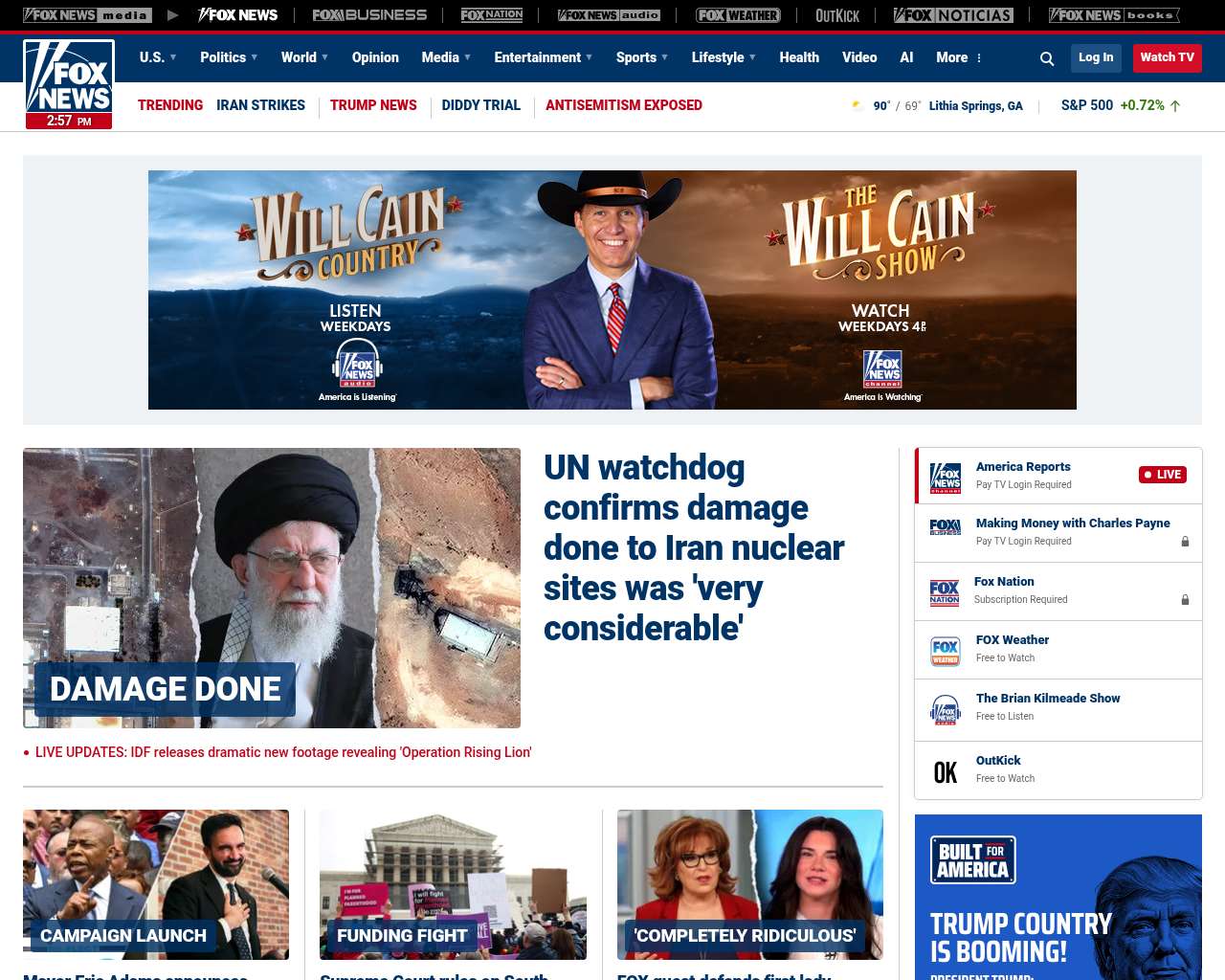Go to the Video section
Viewport: 1225px width, 980px height.
pyautogui.click(x=859, y=57)
